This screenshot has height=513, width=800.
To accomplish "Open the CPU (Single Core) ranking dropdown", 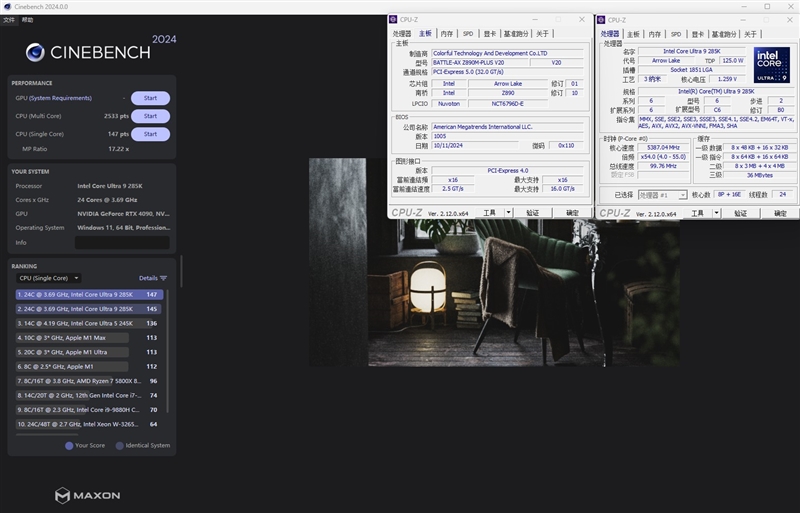I will 48,278.
